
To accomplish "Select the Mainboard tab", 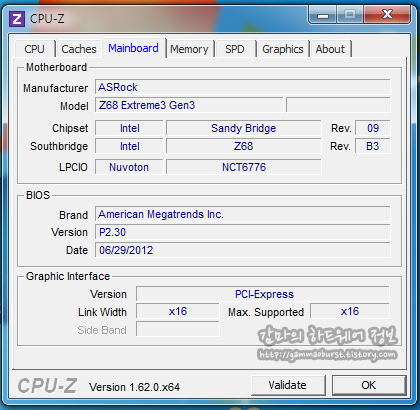I will (133, 48).
